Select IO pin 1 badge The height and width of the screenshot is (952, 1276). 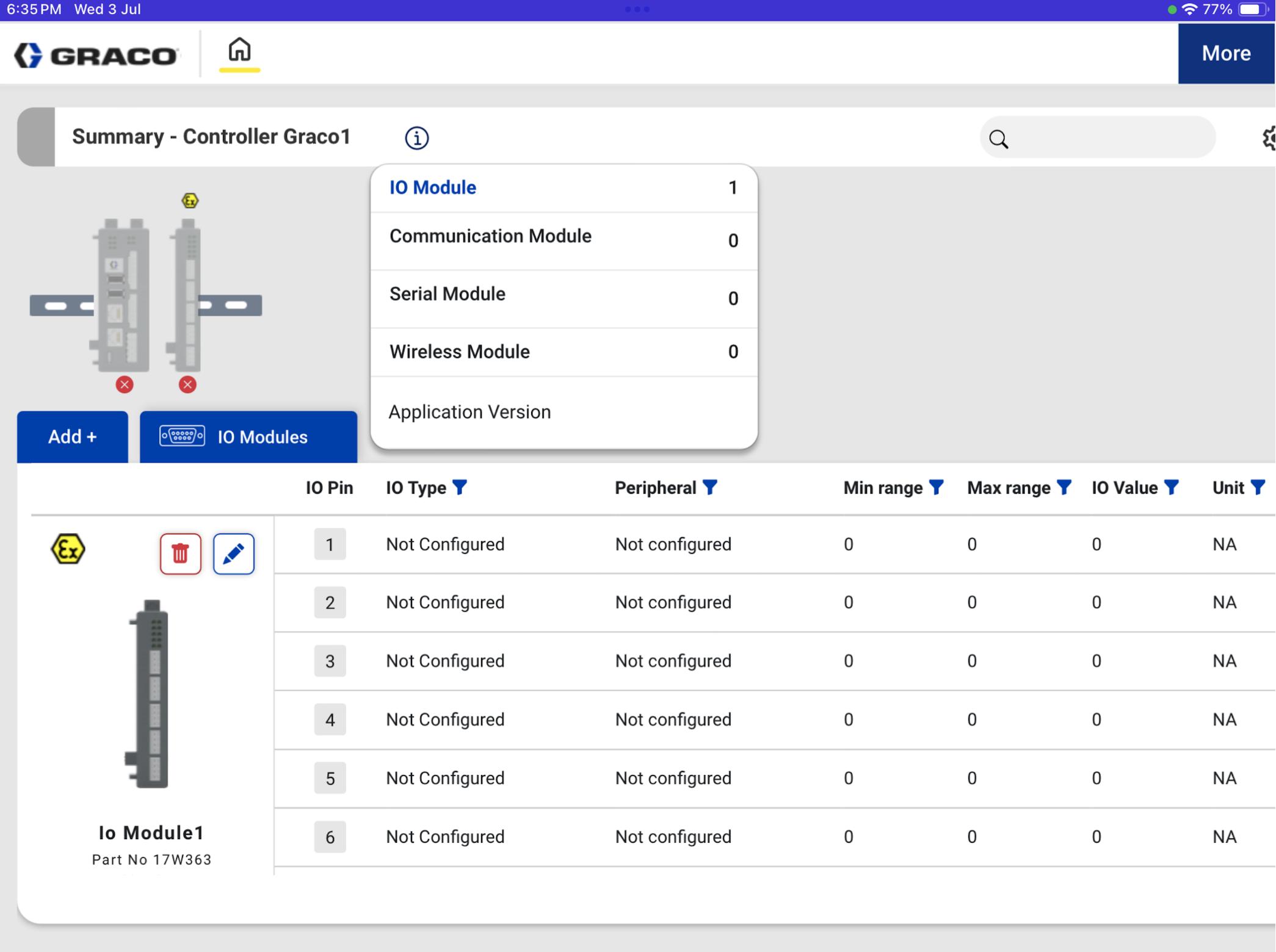click(330, 544)
